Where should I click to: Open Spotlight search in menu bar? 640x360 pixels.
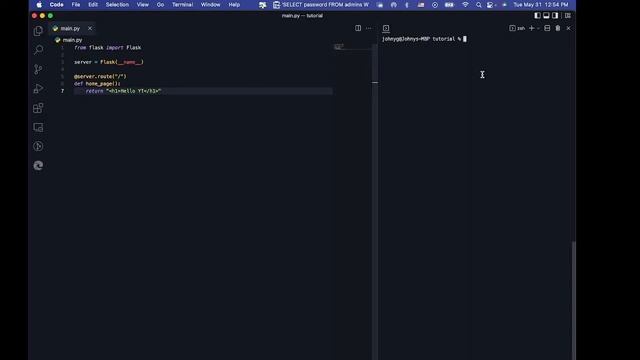pos(478,4)
